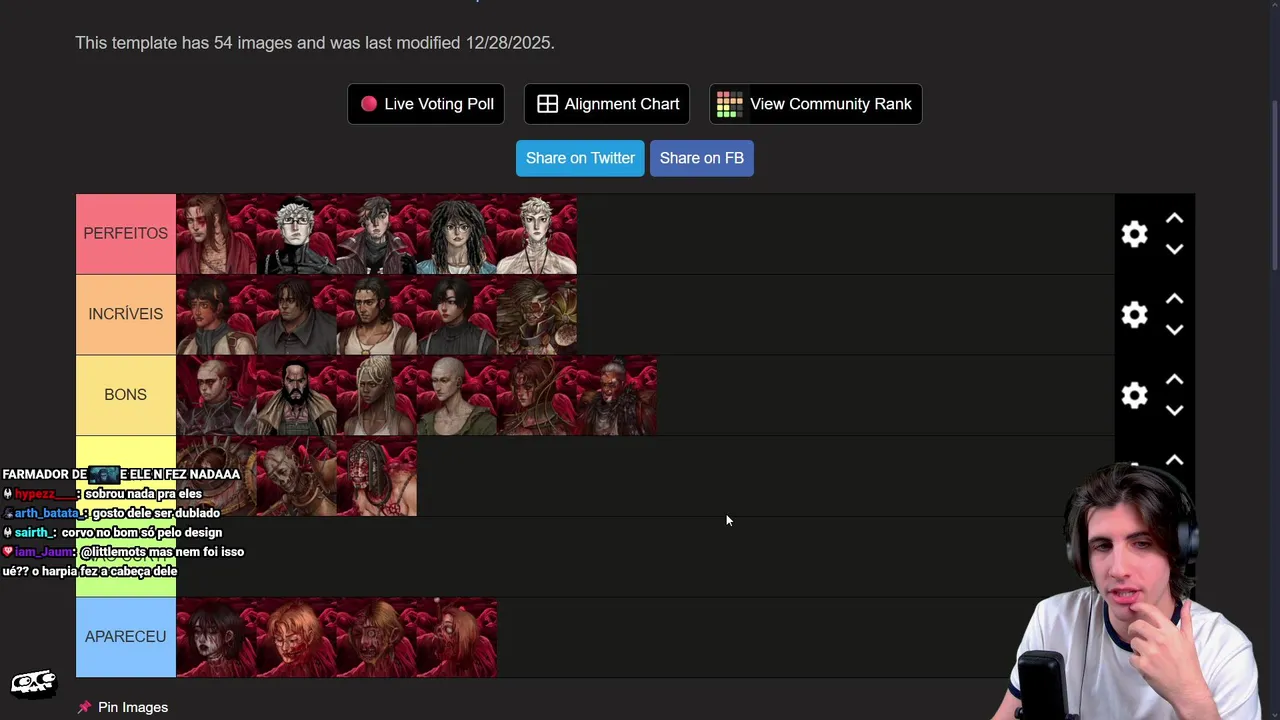The height and width of the screenshot is (720, 1280).
Task: Click blonde character in white in PERFEITOS
Action: 536,234
